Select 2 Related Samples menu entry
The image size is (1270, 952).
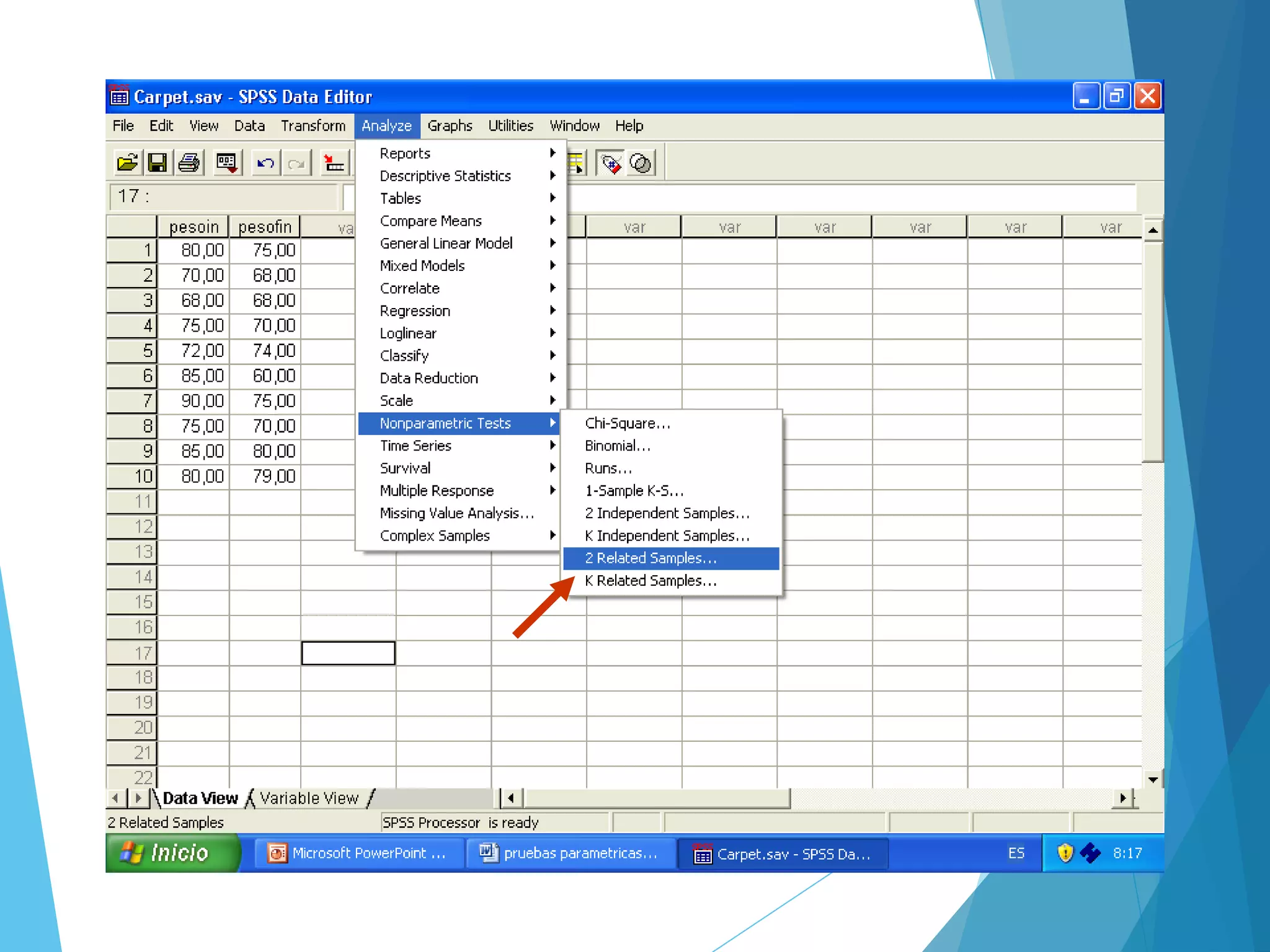pyautogui.click(x=651, y=558)
